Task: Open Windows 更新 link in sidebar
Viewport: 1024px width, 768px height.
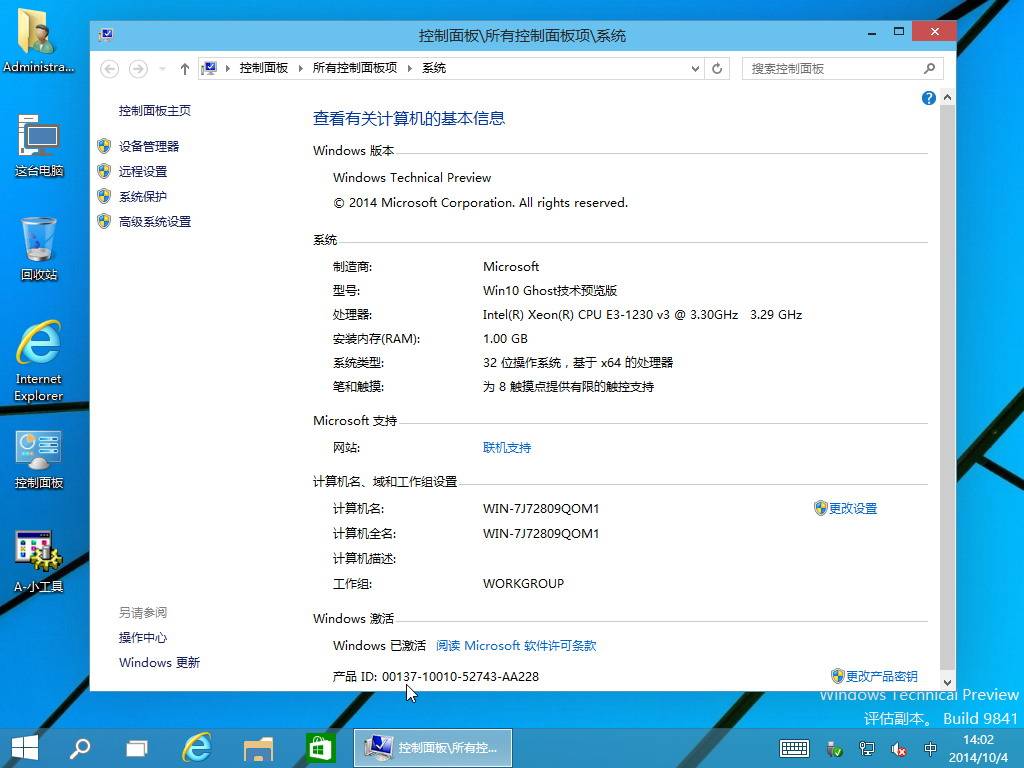Action: 159,662
